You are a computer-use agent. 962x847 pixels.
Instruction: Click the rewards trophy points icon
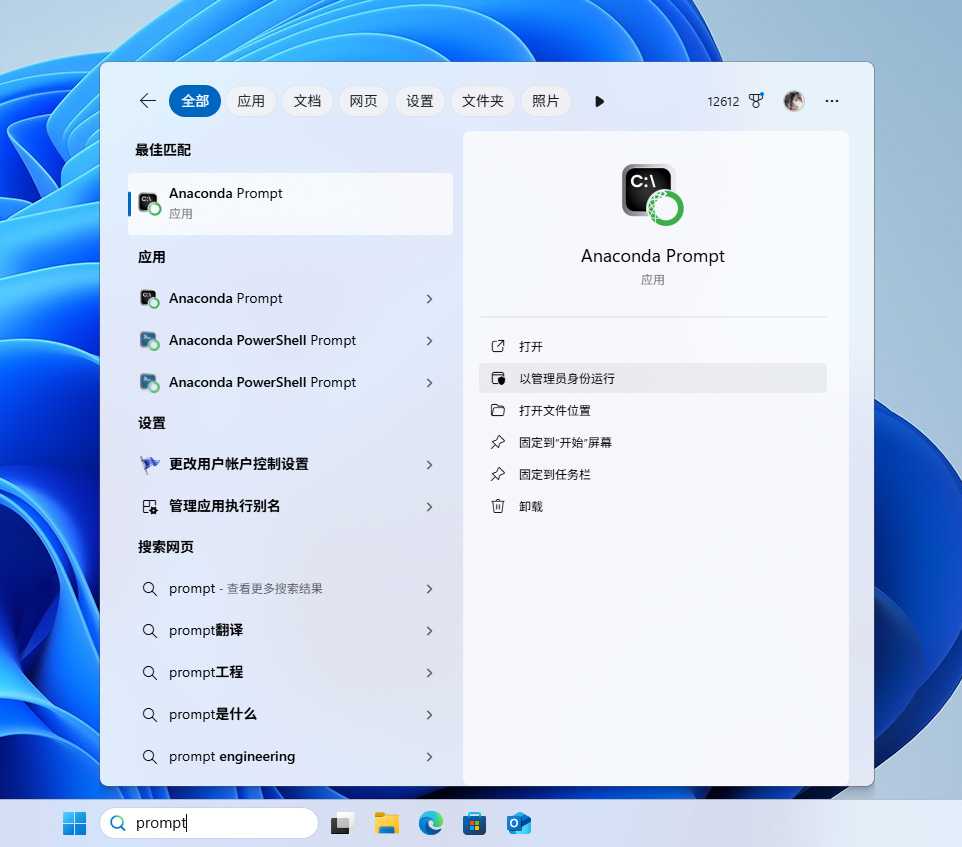tap(756, 101)
